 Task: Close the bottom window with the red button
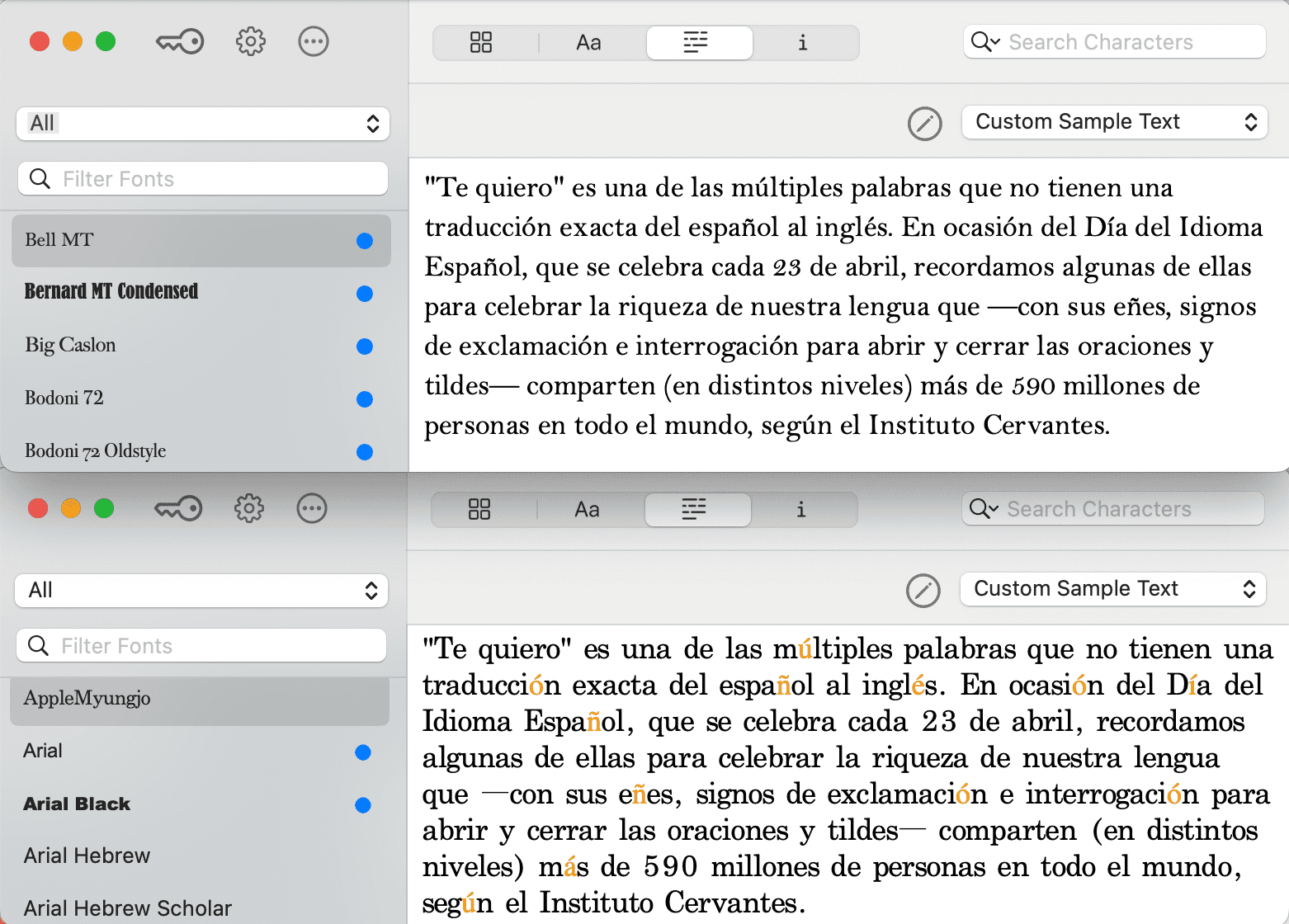38,508
